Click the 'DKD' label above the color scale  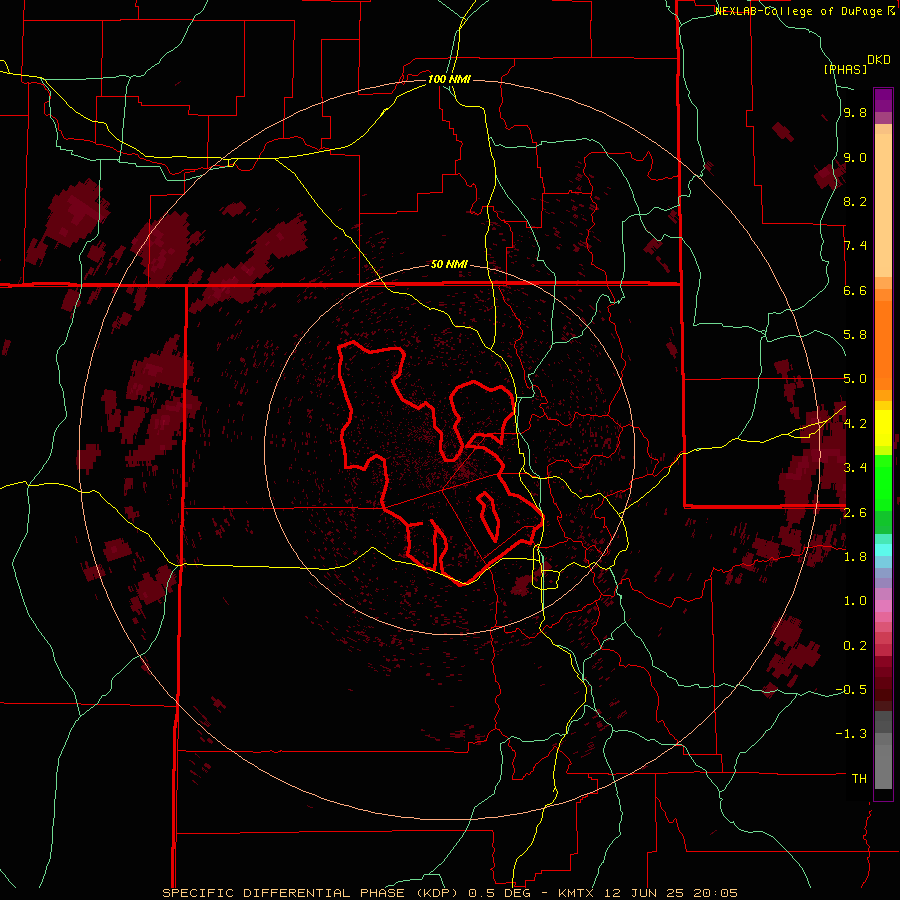(879, 60)
